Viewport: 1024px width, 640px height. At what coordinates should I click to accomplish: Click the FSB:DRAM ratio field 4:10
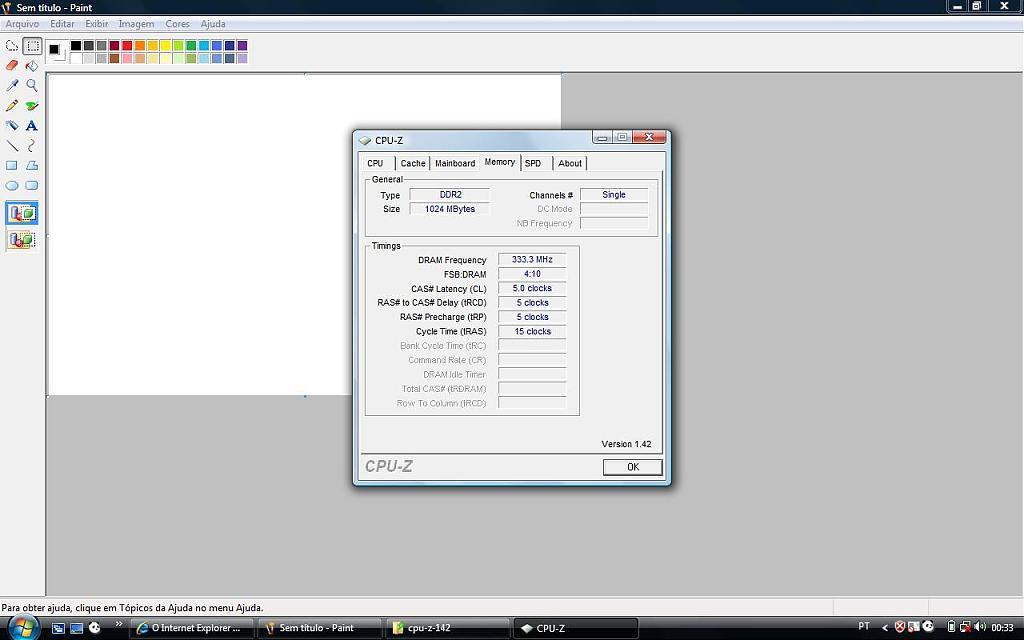click(532, 274)
